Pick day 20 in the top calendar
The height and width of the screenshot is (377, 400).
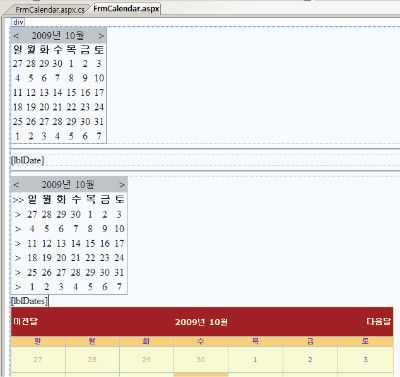44,107
